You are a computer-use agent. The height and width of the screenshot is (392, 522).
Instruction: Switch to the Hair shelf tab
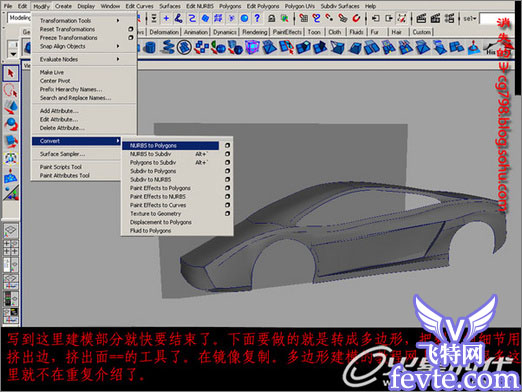(396, 32)
